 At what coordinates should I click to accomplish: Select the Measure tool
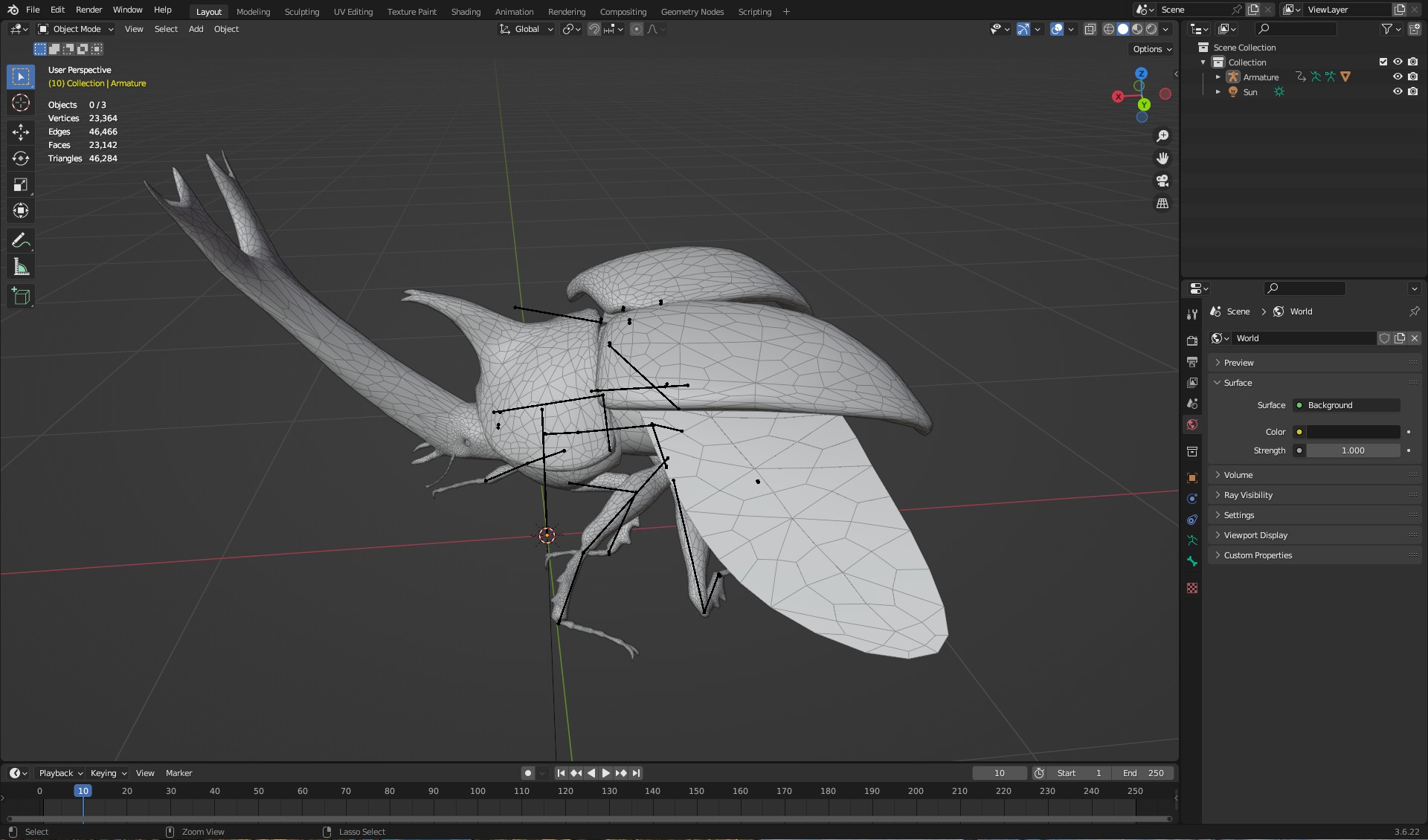21,267
